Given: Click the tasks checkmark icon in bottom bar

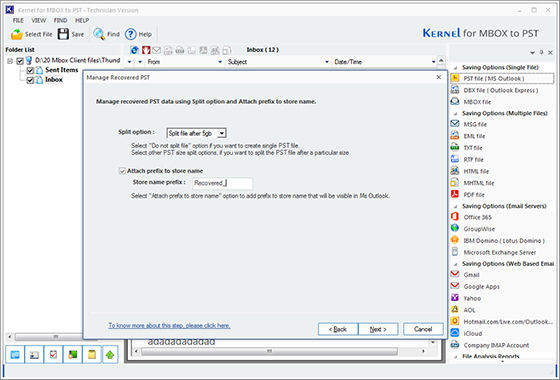Looking at the screenshot, I should (x=53, y=354).
